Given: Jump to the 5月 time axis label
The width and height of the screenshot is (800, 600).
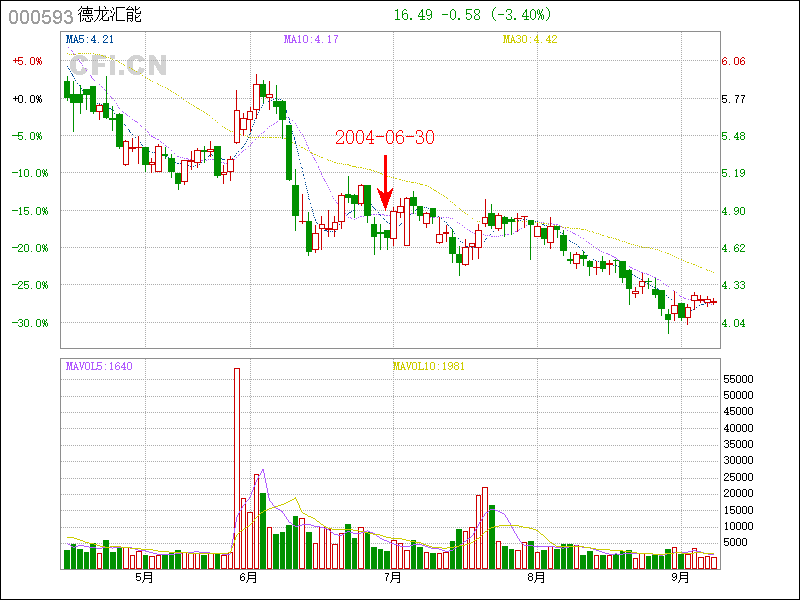Looking at the screenshot, I should click(x=144, y=577).
